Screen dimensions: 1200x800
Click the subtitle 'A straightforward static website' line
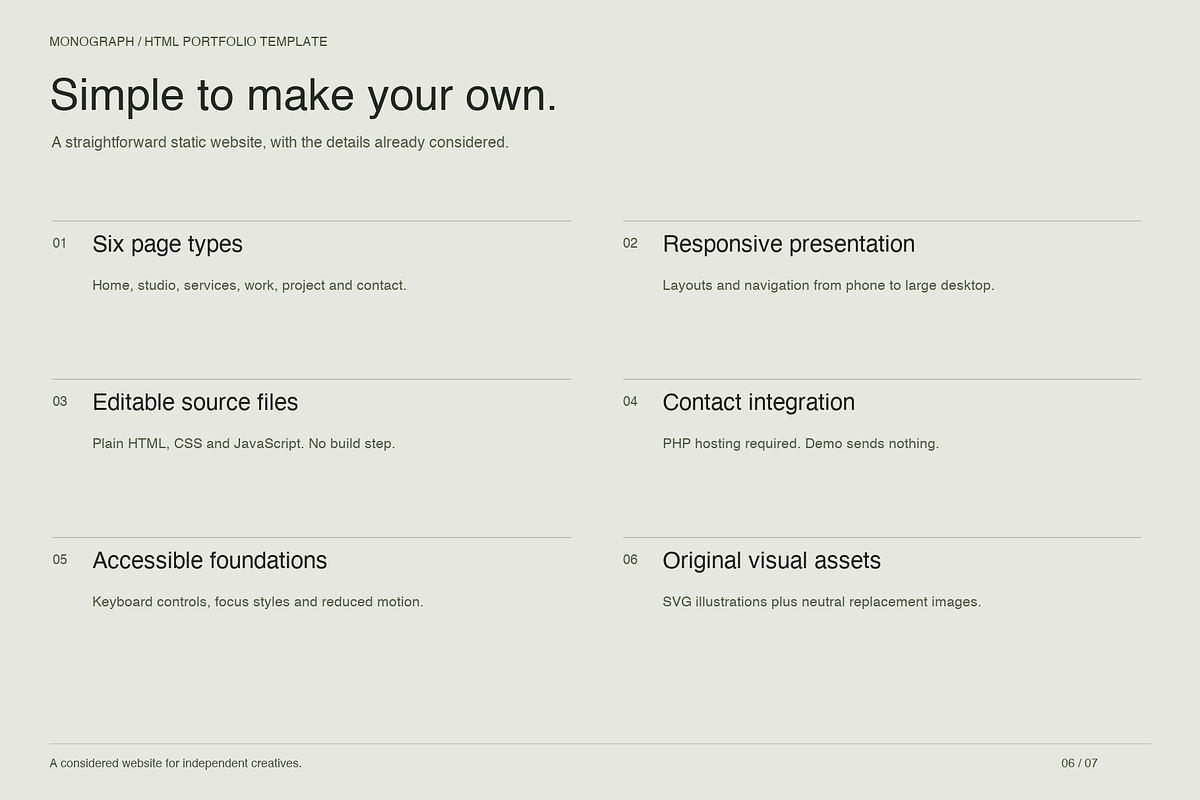[x=280, y=142]
